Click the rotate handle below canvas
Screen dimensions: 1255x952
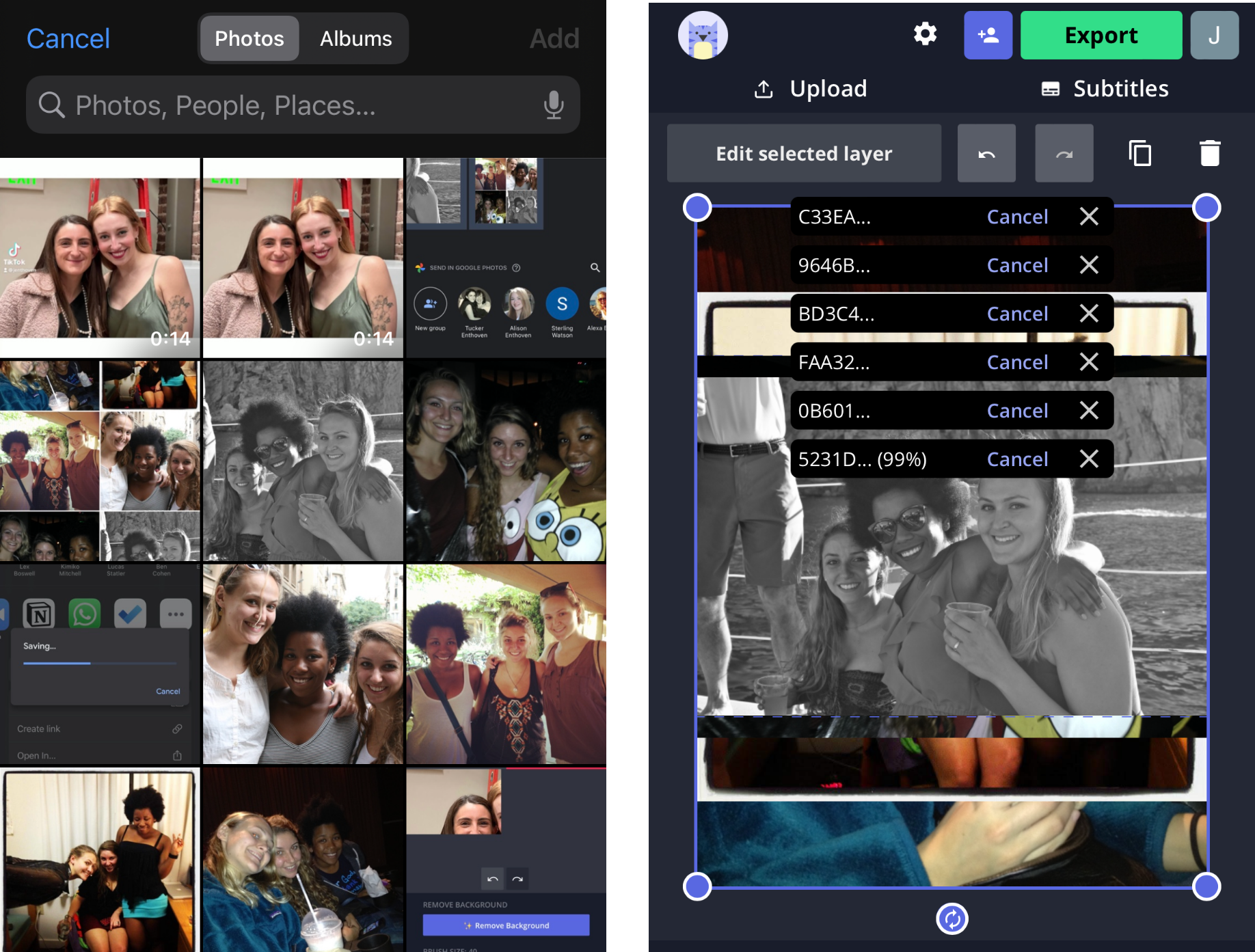point(952,919)
